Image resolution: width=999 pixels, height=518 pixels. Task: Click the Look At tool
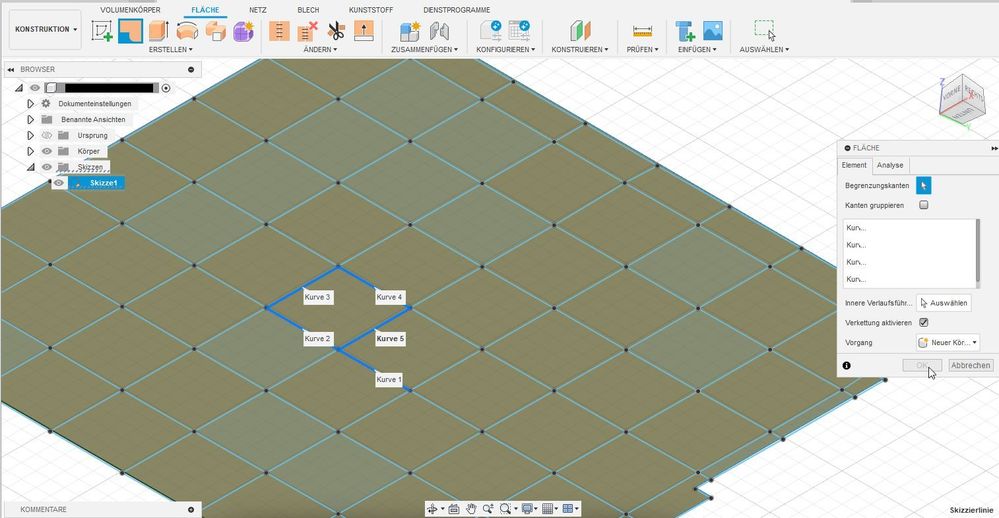pos(454,508)
